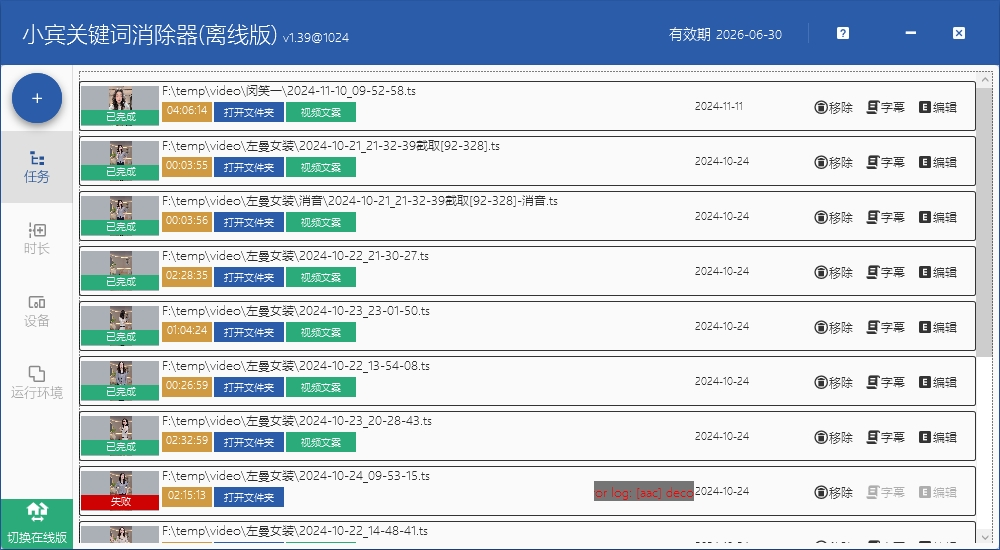Open folder for failed 2024-10-24_09-53-15.ts

[x=249, y=497]
